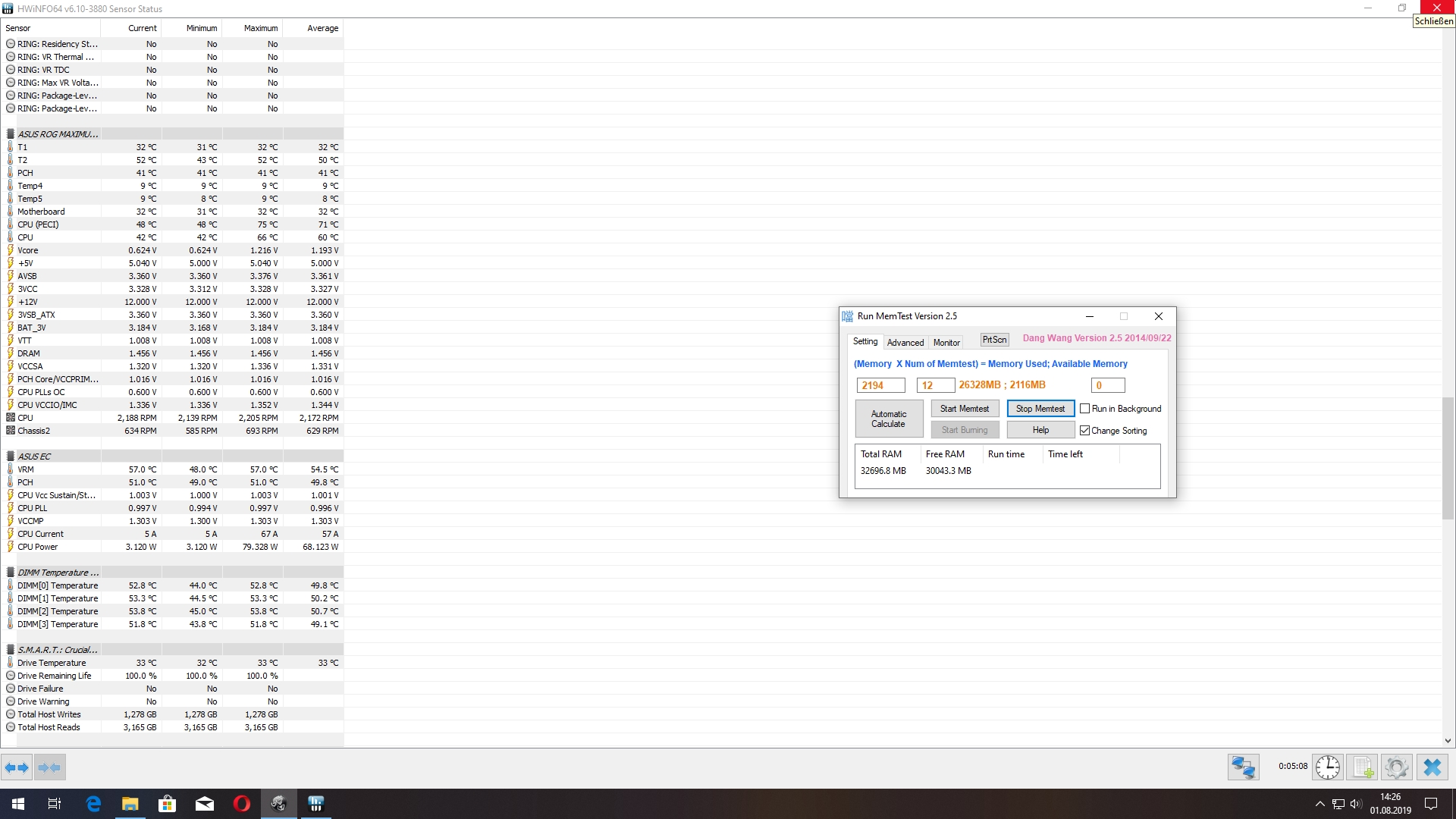This screenshot has height=819, width=1456.
Task: Switch to the Monitor tab
Action: (x=946, y=343)
